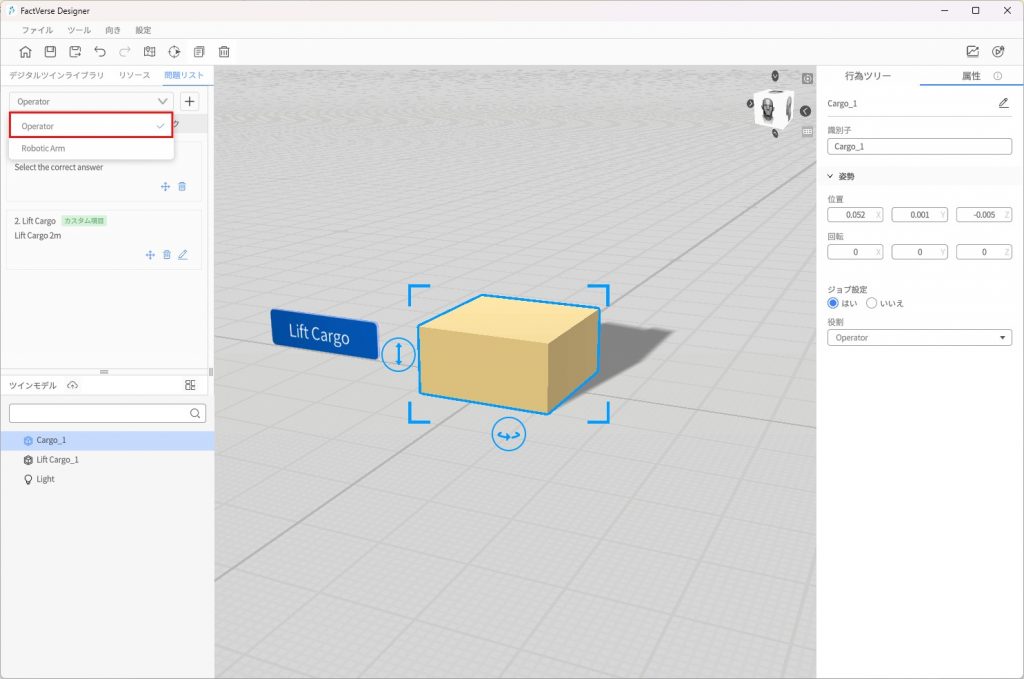Click the Home icon in the toolbar
Image resolution: width=1024 pixels, height=679 pixels.
tap(25, 52)
